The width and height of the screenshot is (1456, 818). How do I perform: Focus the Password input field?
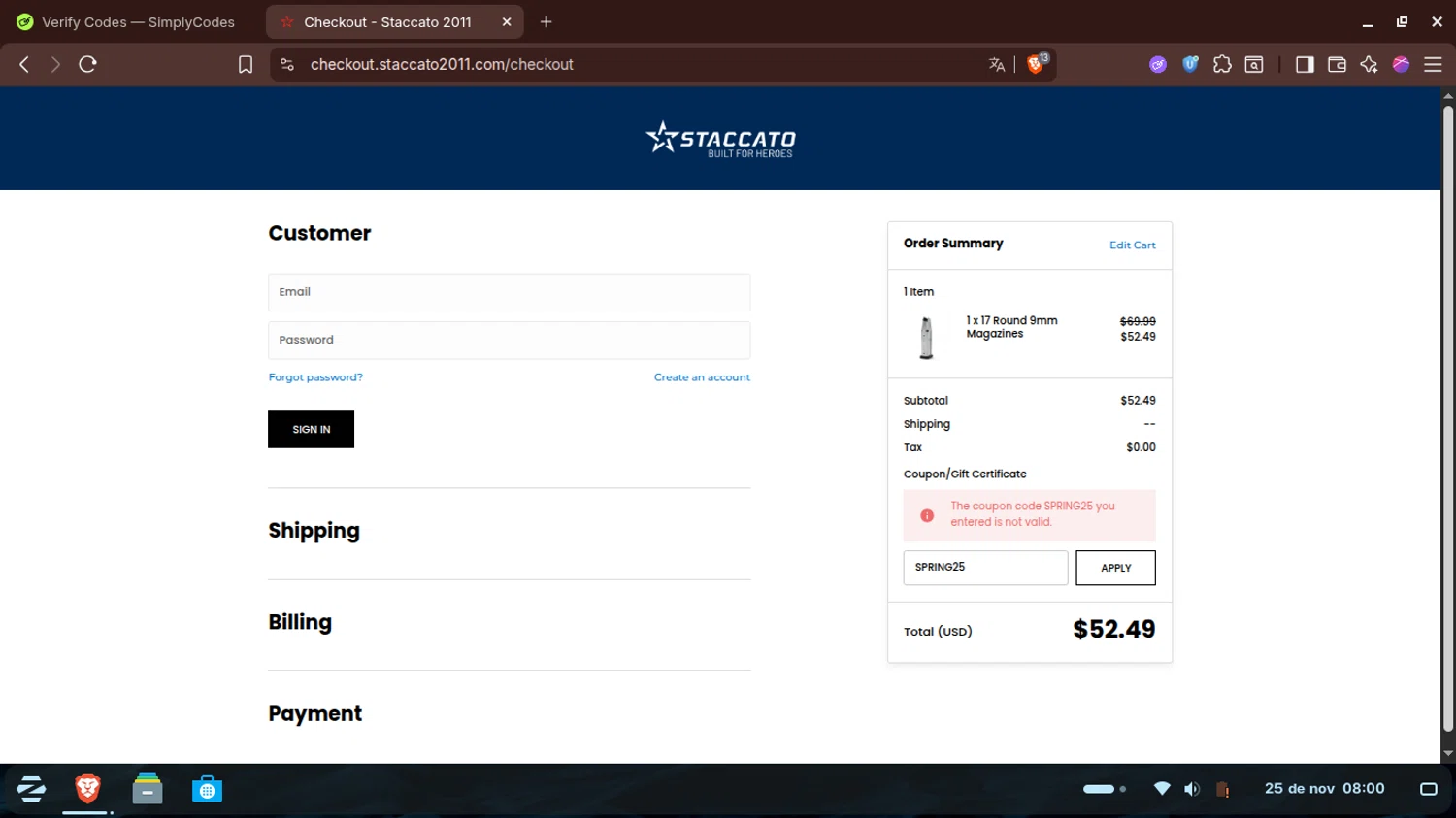[x=509, y=341]
